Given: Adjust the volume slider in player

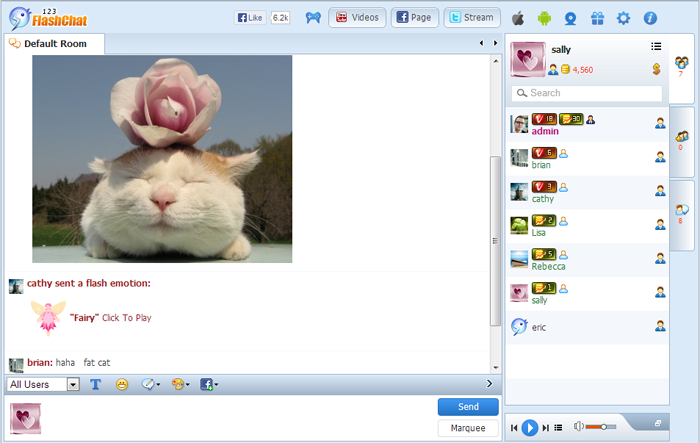Looking at the screenshot, I should pos(601,427).
